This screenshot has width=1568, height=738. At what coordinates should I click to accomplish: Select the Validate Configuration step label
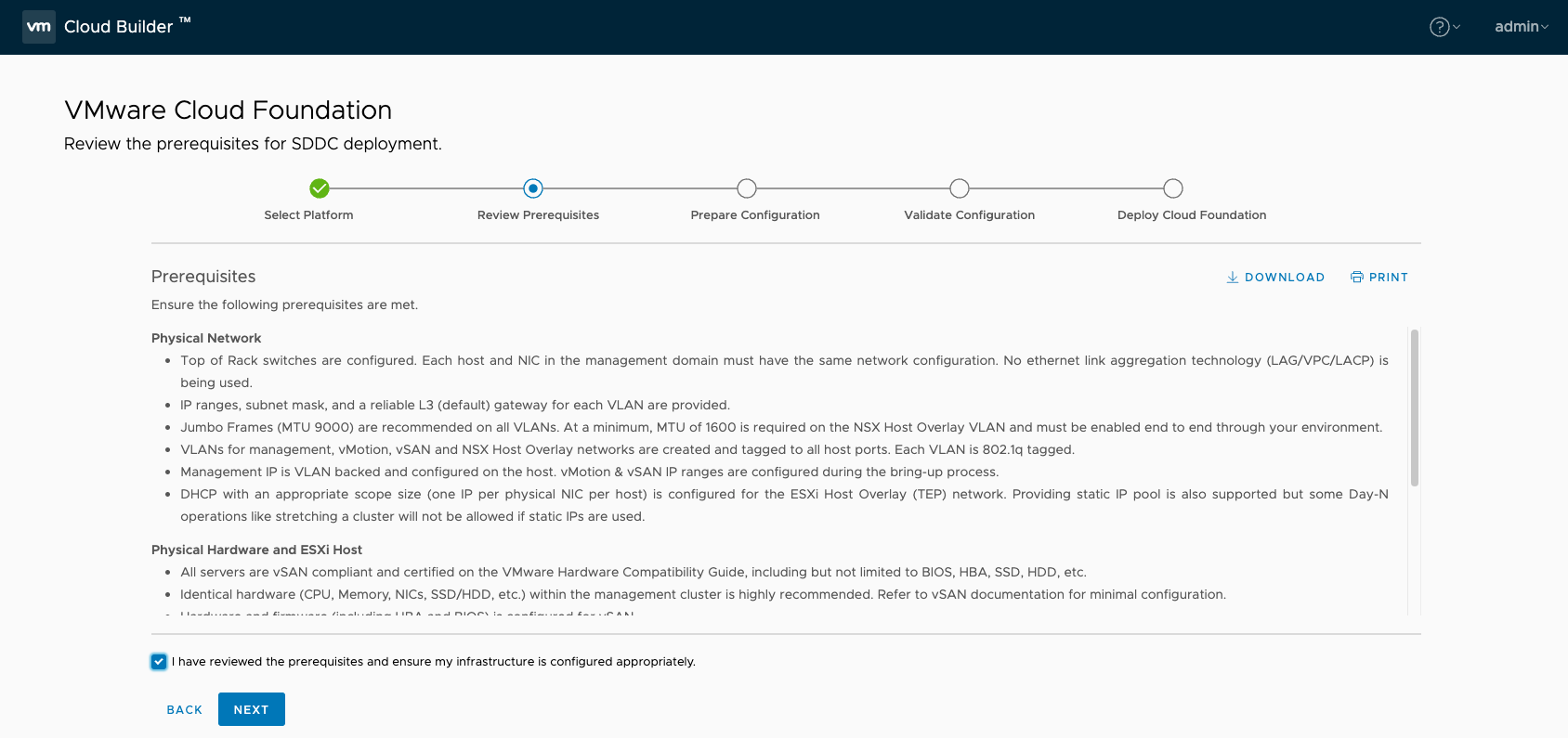pos(969,215)
